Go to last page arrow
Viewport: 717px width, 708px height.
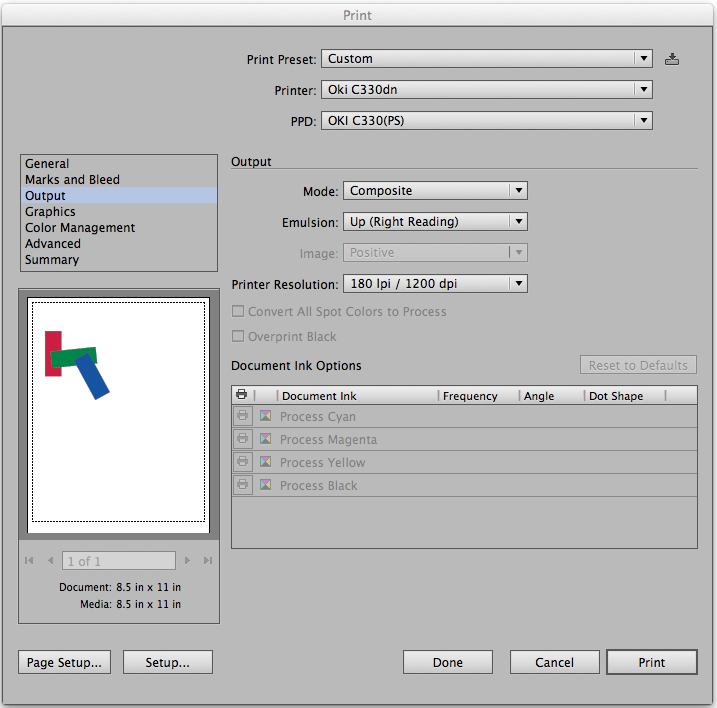208,560
